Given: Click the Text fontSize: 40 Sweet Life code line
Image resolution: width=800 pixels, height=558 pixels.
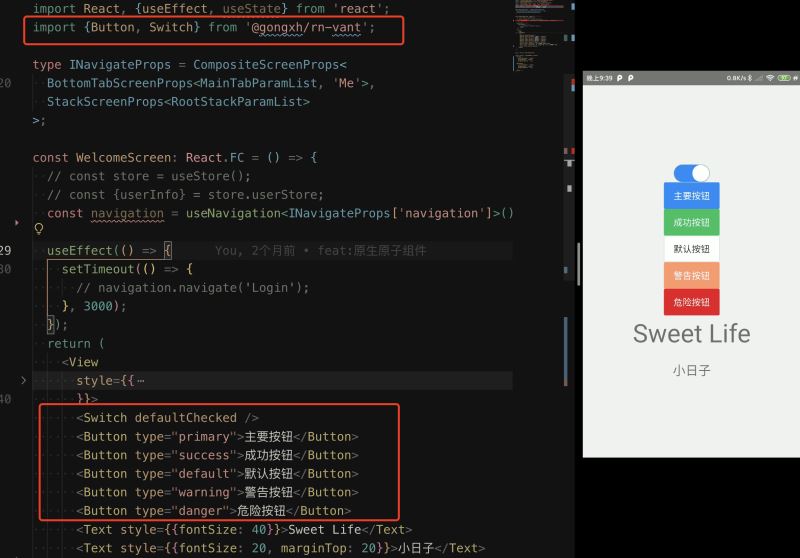Looking at the screenshot, I should click(244, 529).
